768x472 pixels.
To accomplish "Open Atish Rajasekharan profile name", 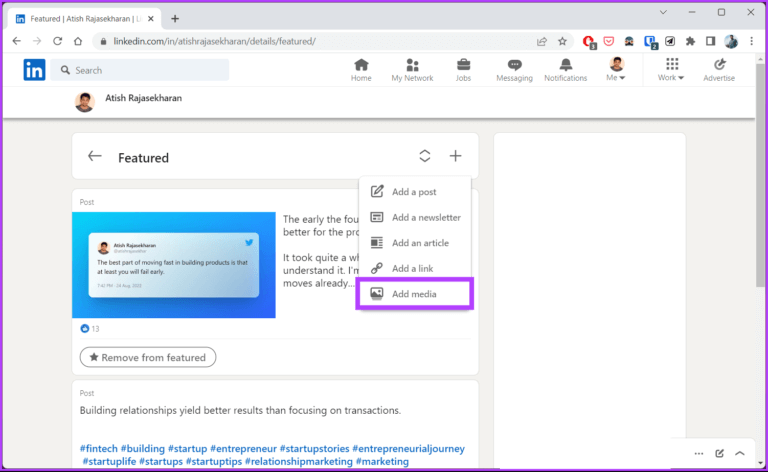I will click(x=144, y=98).
